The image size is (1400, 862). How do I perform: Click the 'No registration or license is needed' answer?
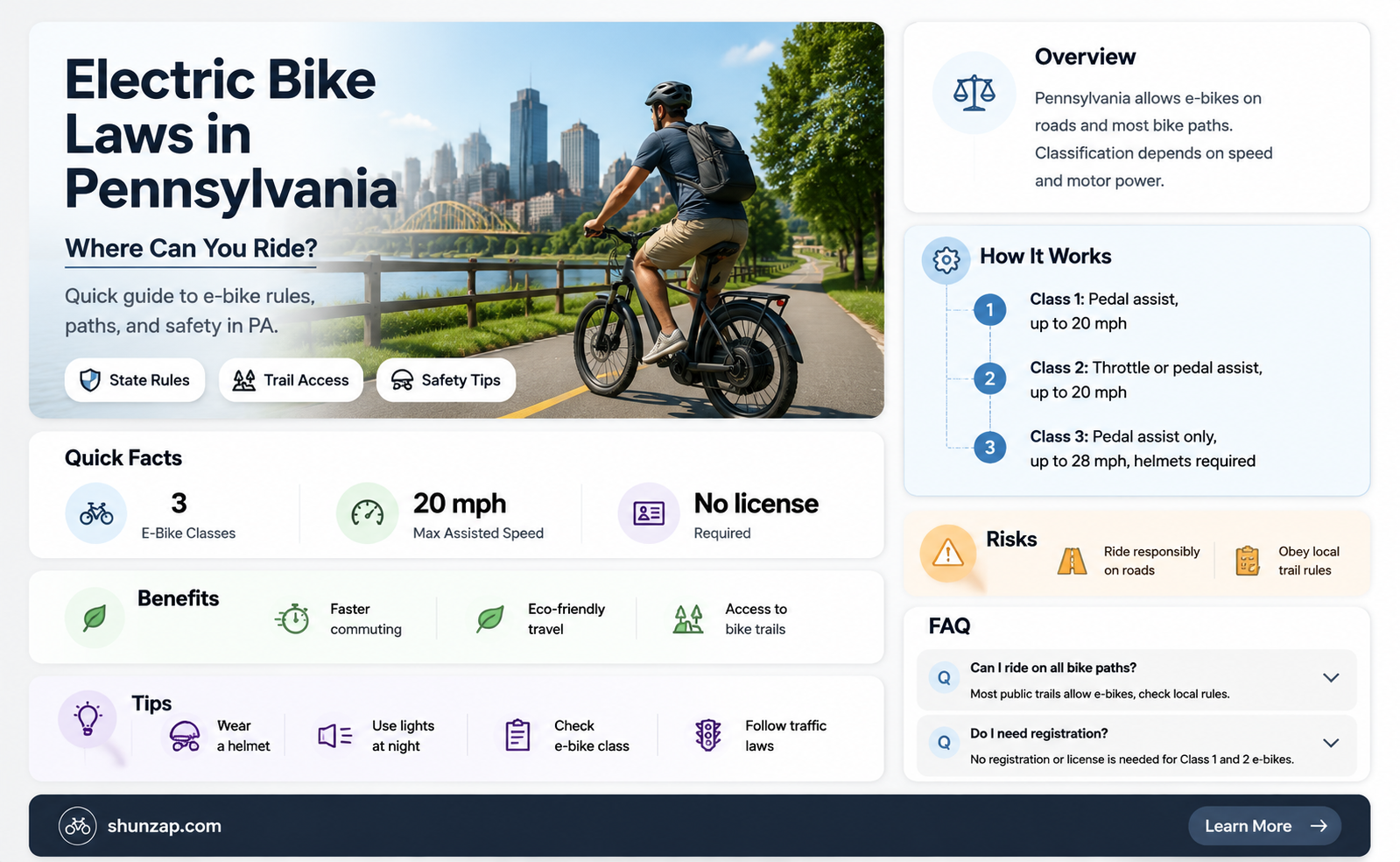[1132, 760]
